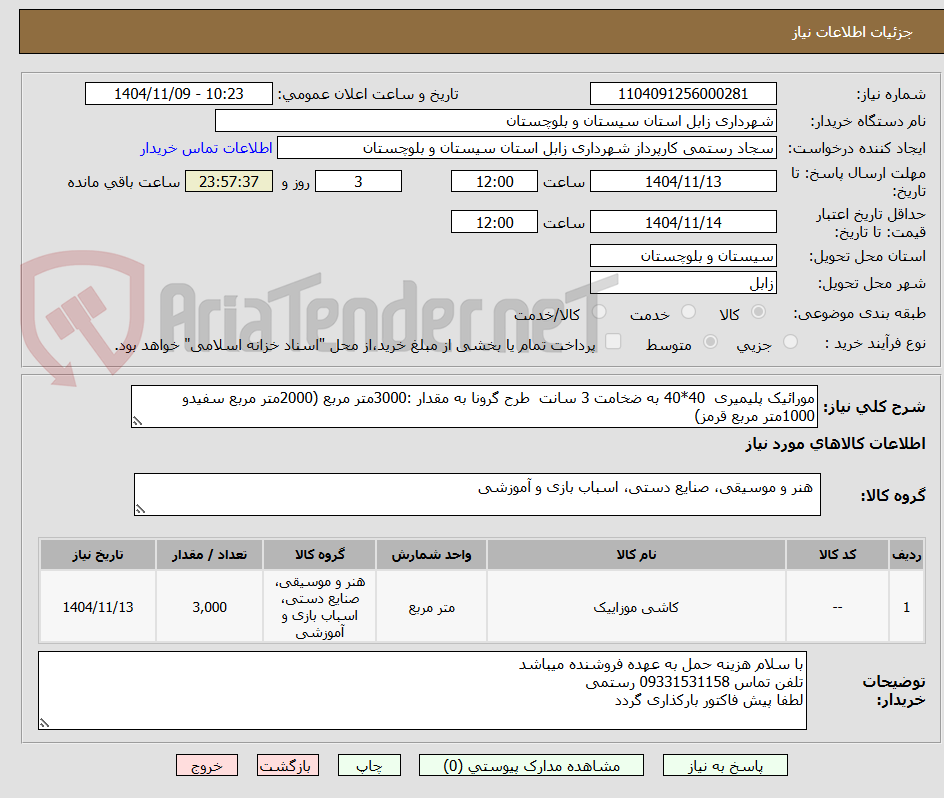This screenshot has width=944, height=798.
Task: Click the چاپ print button
Action: tap(369, 765)
